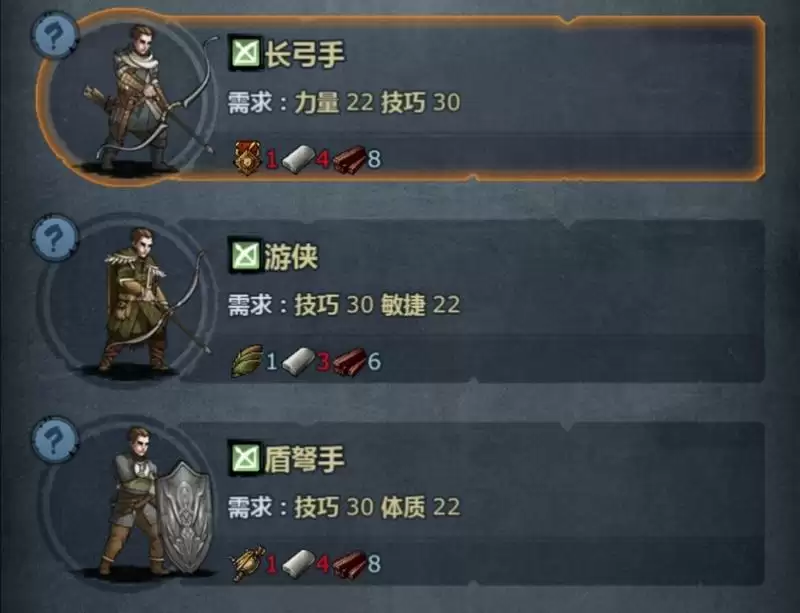Screen dimensions: 800x613
Task: Click the gold trinket cost icon for 盾弩手
Action: [247, 562]
